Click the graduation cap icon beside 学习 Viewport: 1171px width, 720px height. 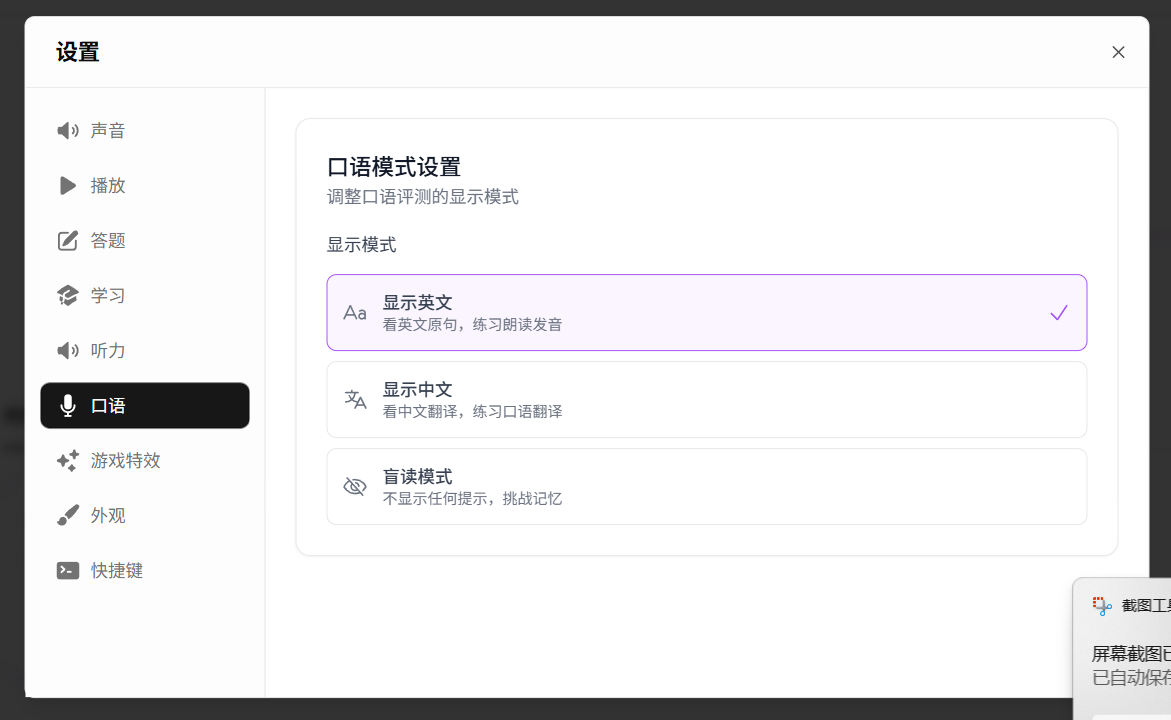[x=67, y=296]
